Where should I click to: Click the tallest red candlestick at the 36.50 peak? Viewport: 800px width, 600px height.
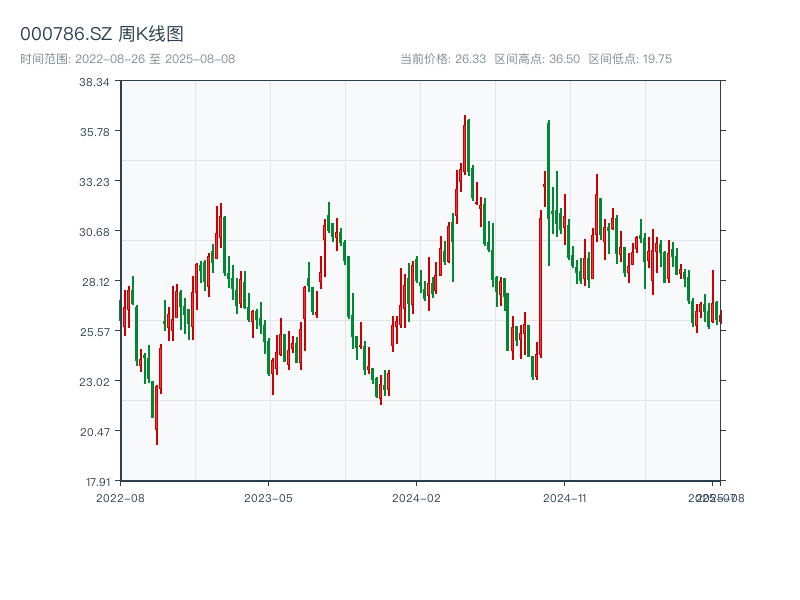pyautogui.click(x=465, y=145)
